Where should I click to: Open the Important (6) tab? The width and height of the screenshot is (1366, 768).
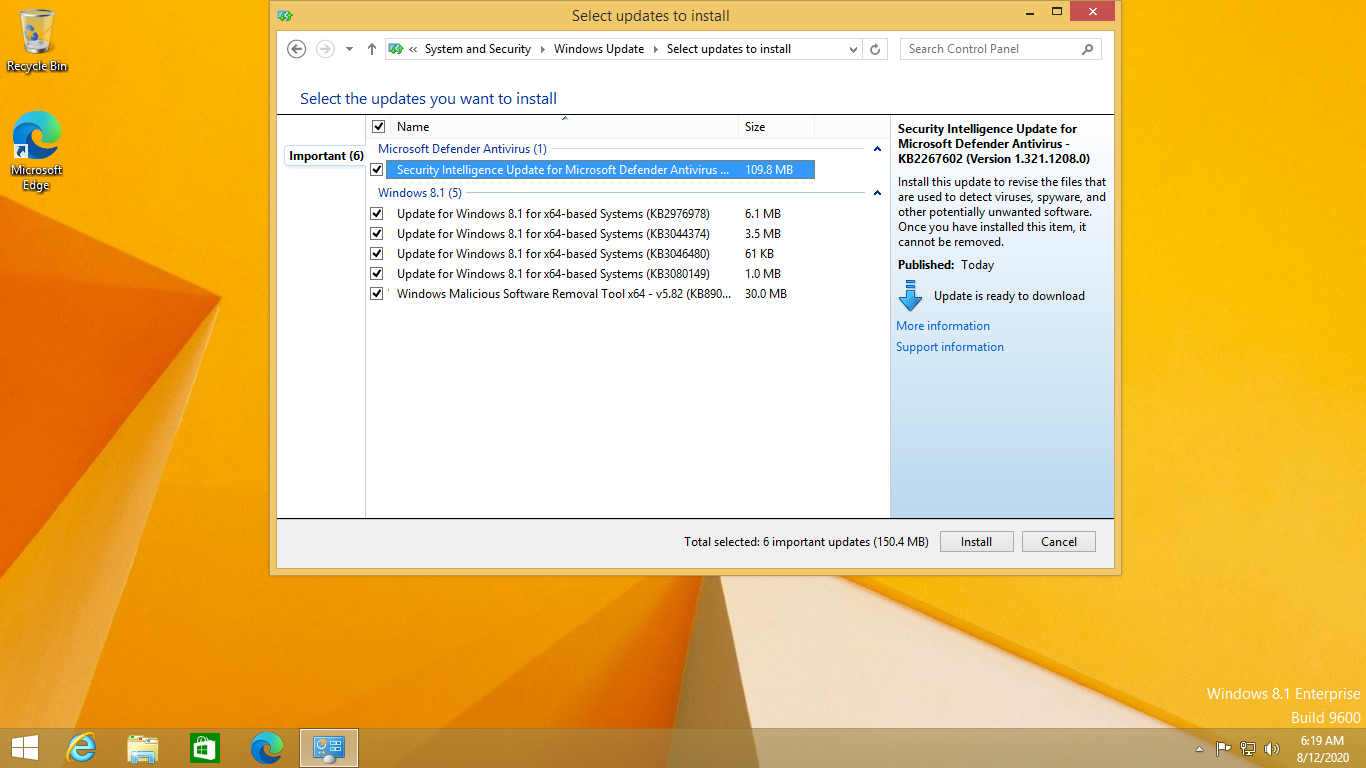click(x=326, y=156)
